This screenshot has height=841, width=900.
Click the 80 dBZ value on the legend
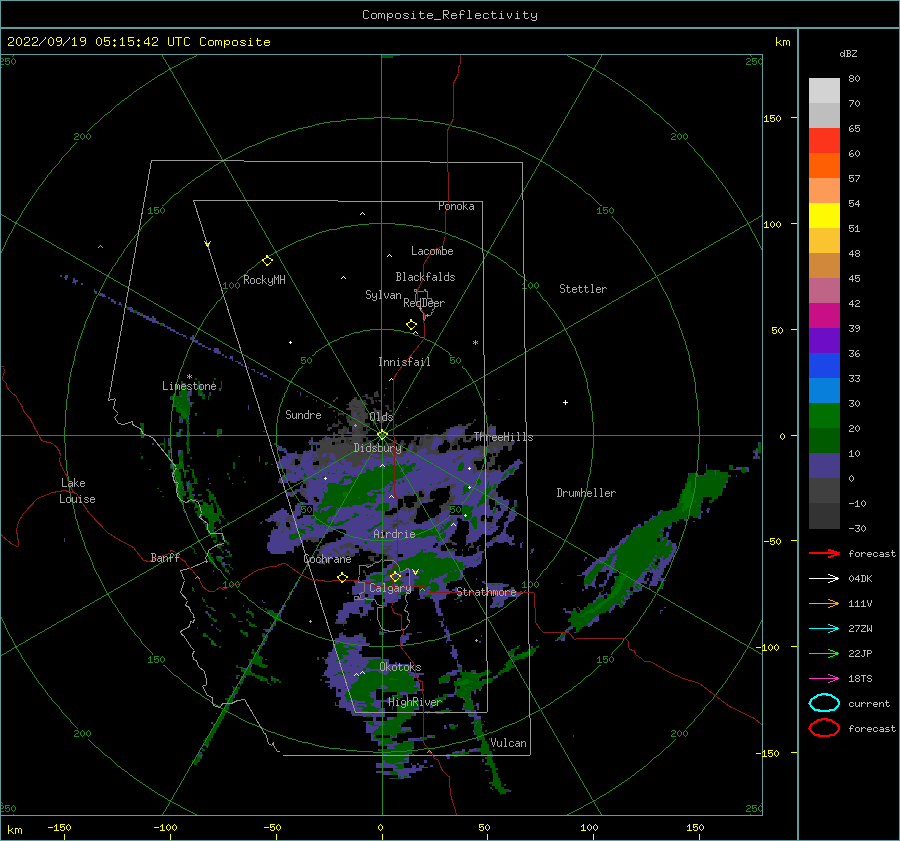coord(854,79)
